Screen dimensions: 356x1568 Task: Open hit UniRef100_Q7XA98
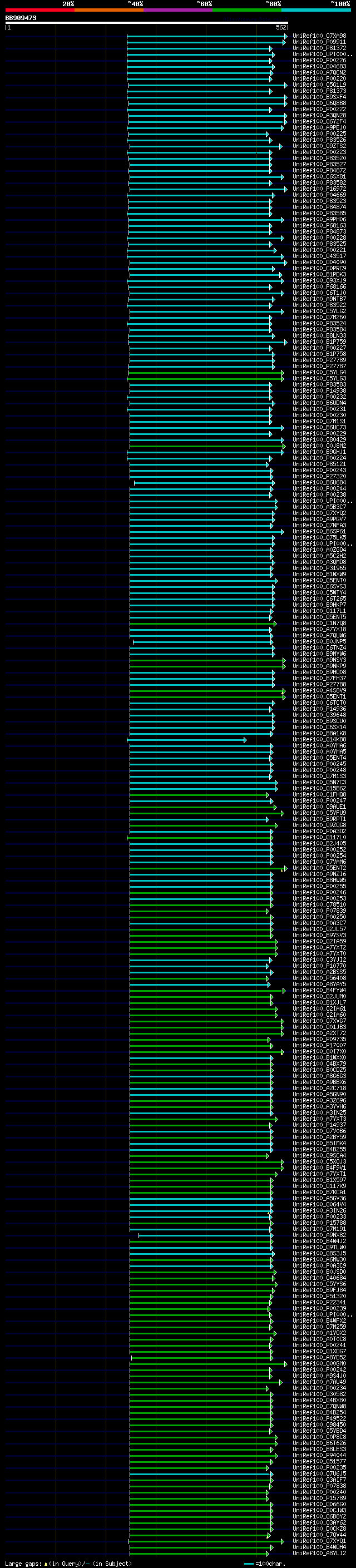click(x=319, y=36)
